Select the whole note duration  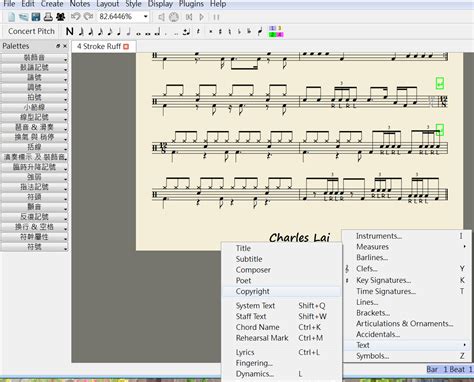click(x=138, y=33)
